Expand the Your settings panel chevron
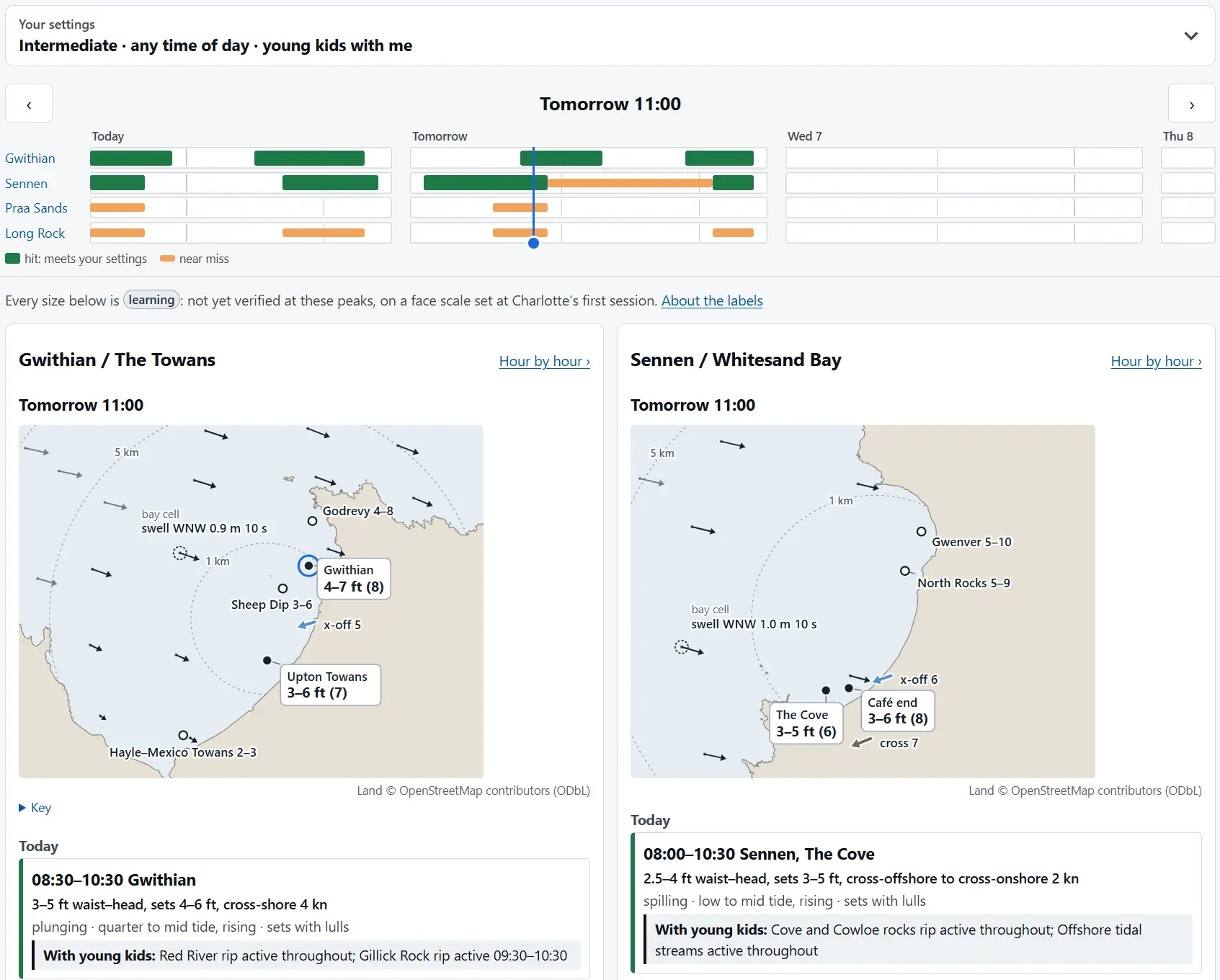Viewport: 1220px width, 980px height. click(1191, 36)
